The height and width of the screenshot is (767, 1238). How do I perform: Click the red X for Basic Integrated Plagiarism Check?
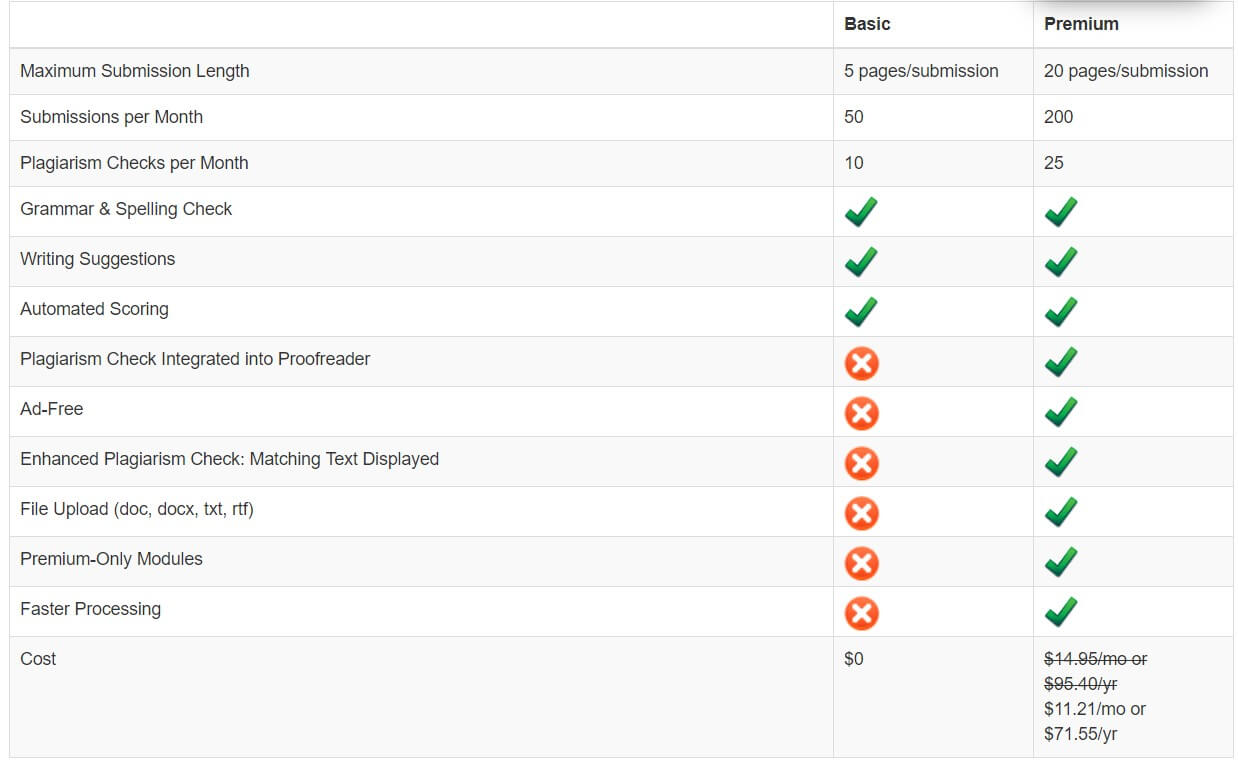[x=861, y=363]
